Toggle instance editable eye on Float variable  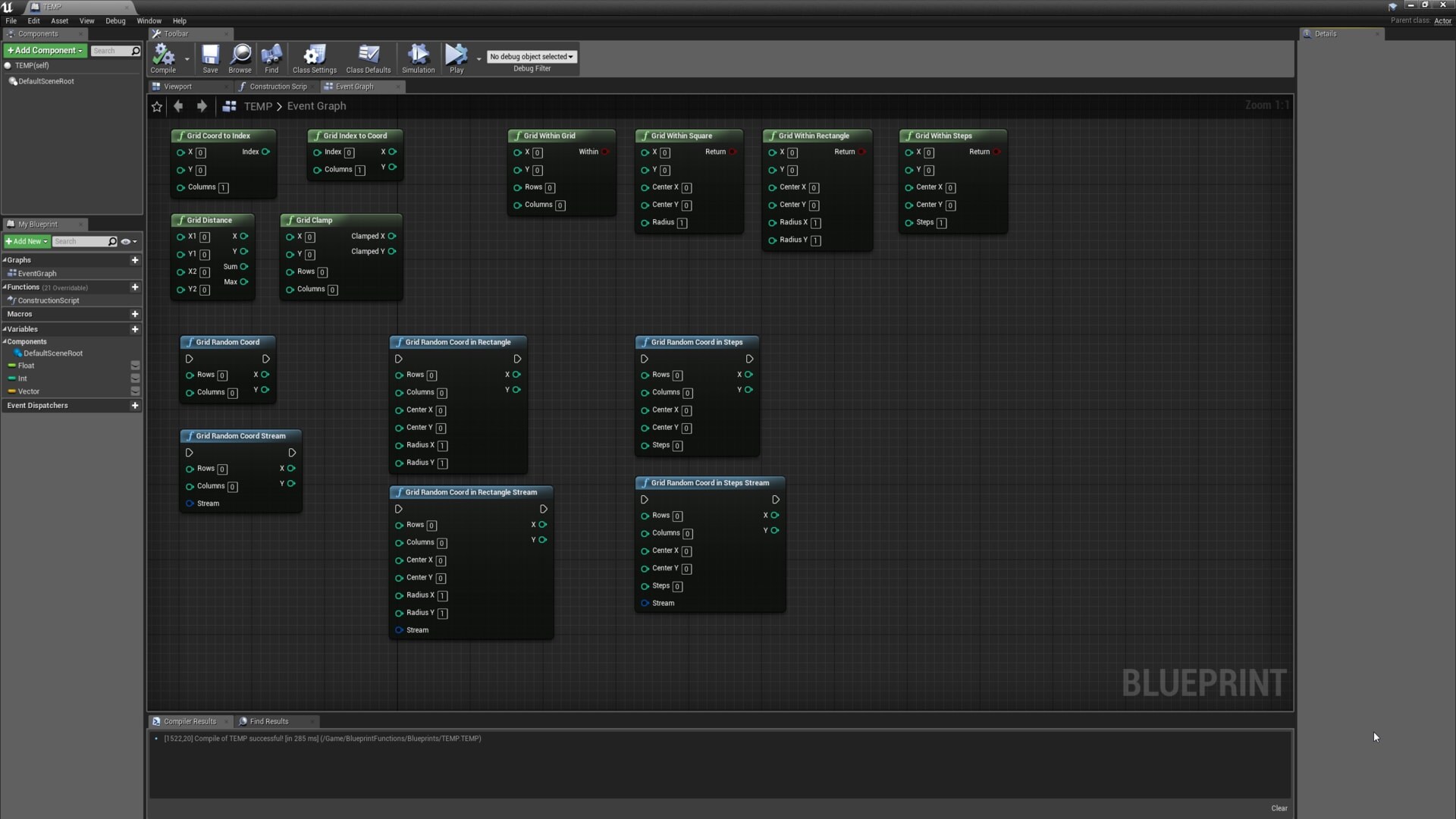[x=135, y=366]
